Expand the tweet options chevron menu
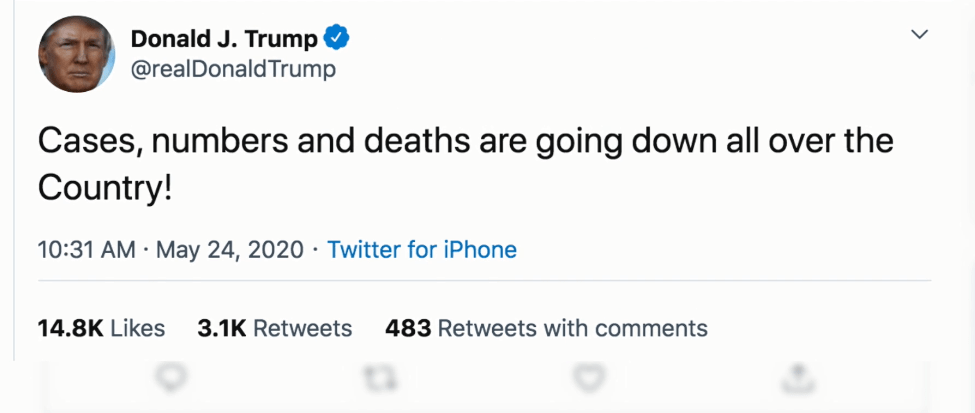The width and height of the screenshot is (975, 413). [x=921, y=36]
